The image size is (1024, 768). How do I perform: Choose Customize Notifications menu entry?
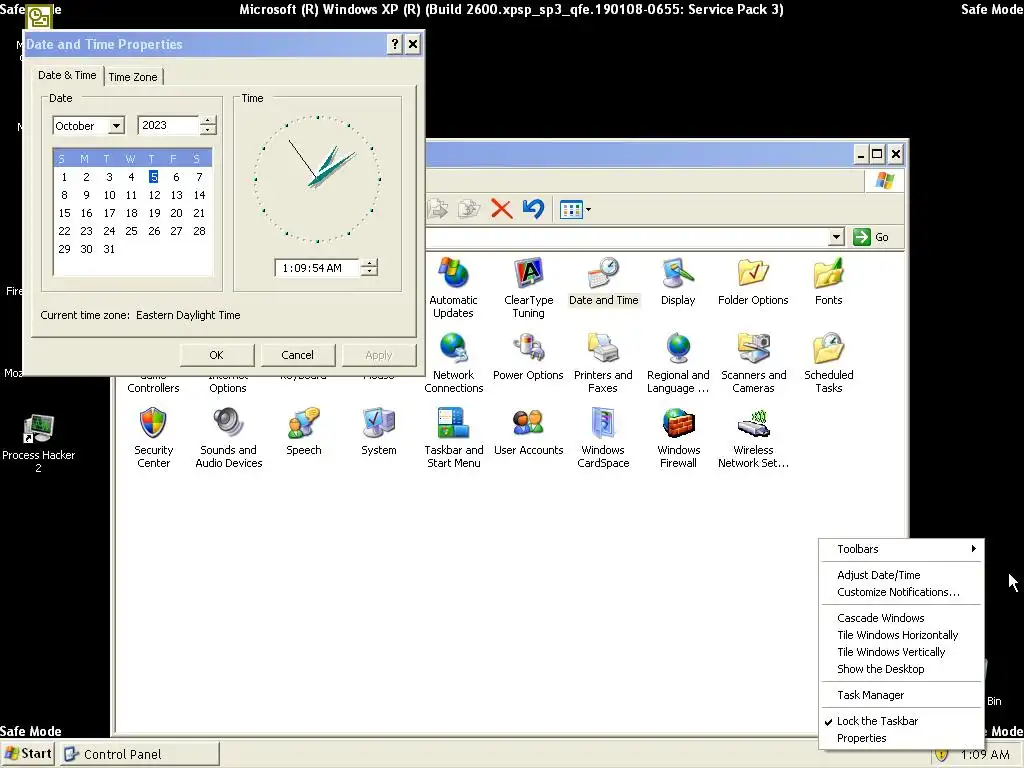click(x=901, y=592)
